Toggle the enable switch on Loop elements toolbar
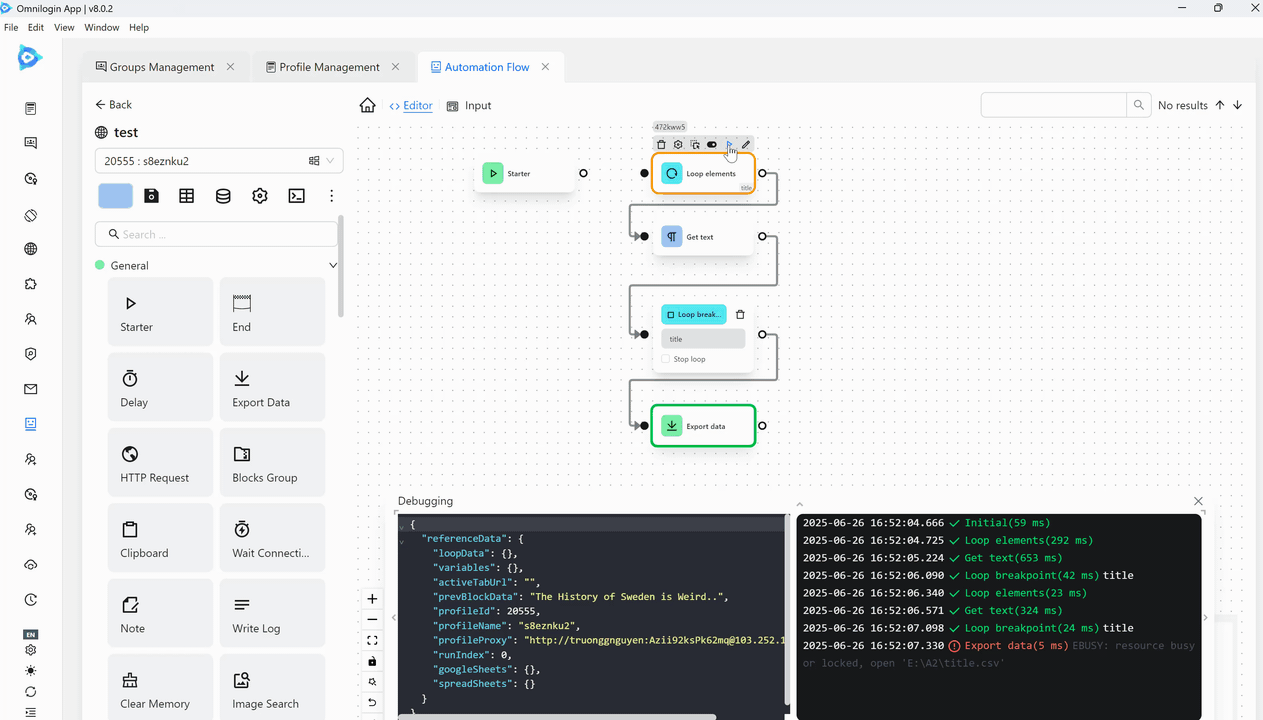 712,145
